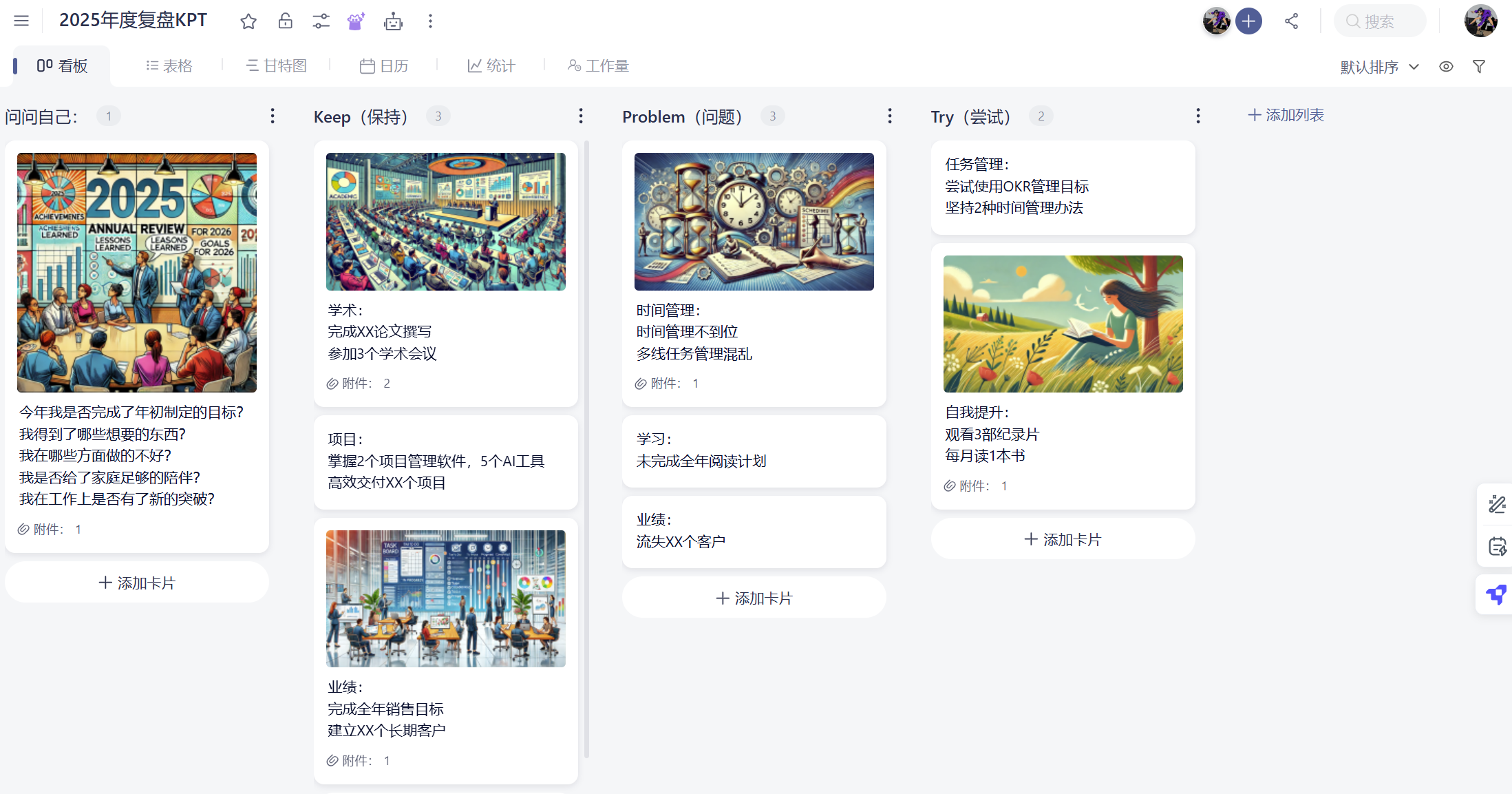This screenshot has width=1512, height=794.
Task: Click 添加卡片 in the Try (尝试) column
Action: click(x=1062, y=539)
